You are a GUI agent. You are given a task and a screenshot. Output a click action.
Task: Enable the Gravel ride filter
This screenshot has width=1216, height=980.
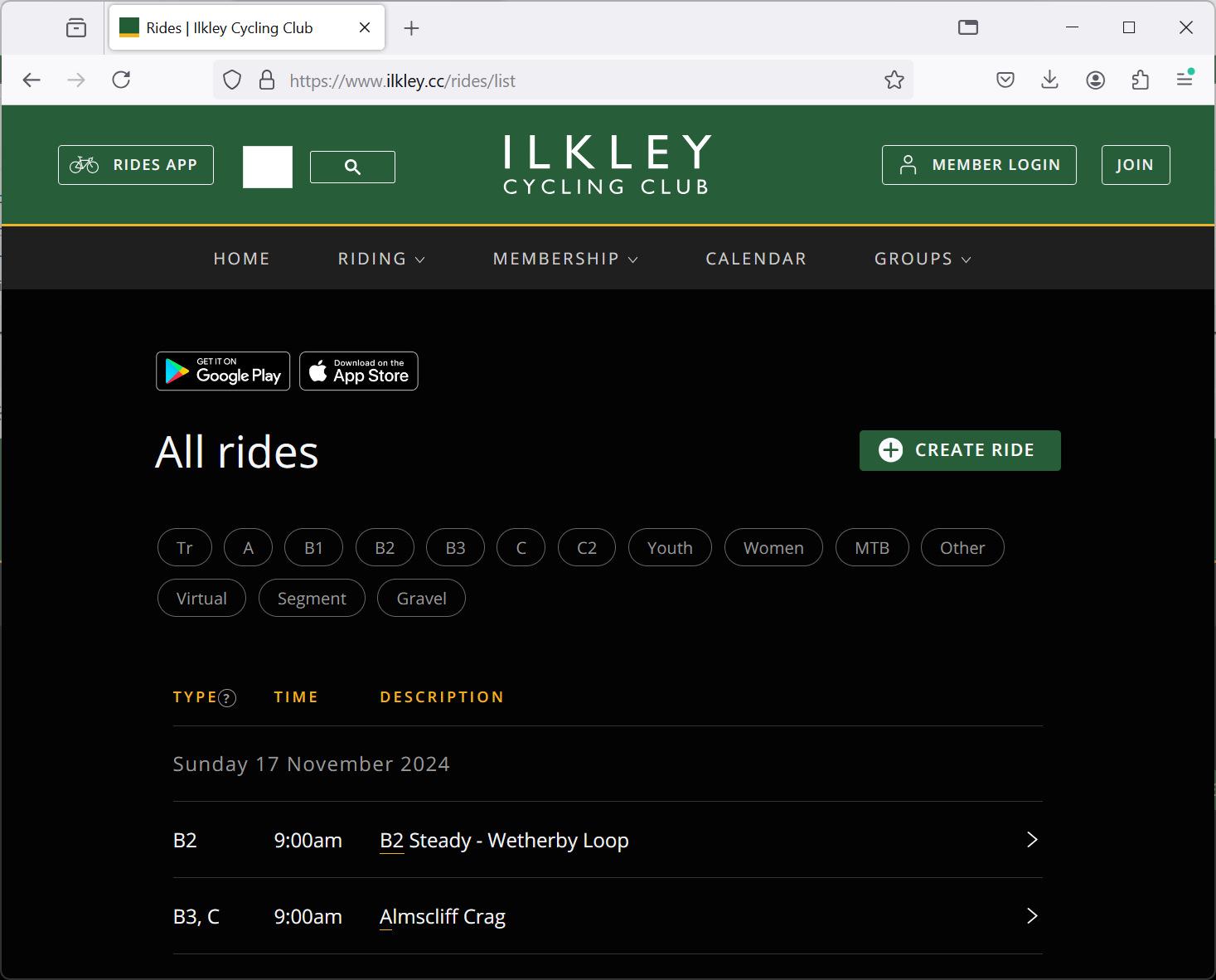coord(421,599)
